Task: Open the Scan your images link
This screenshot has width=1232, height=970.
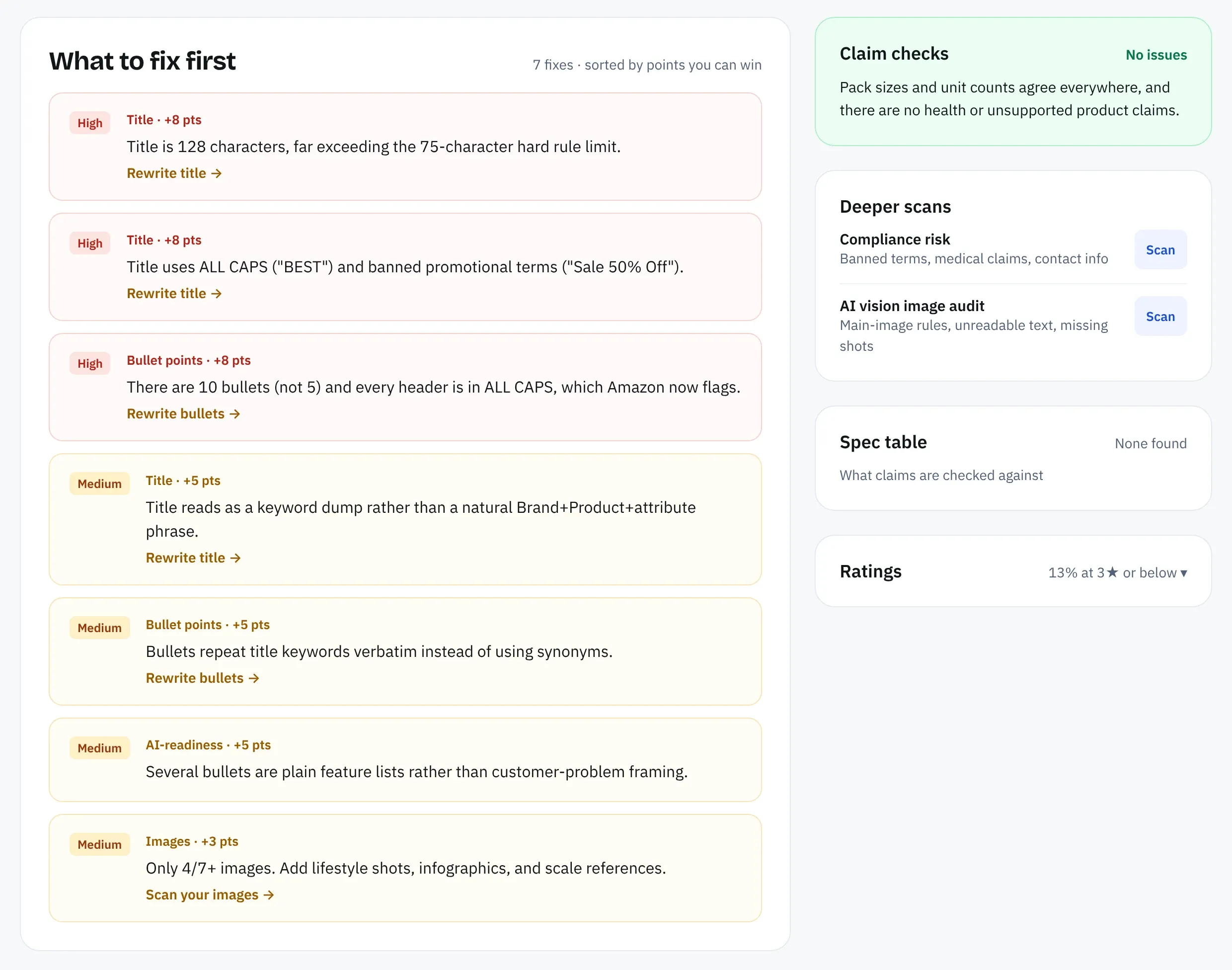Action: click(210, 895)
